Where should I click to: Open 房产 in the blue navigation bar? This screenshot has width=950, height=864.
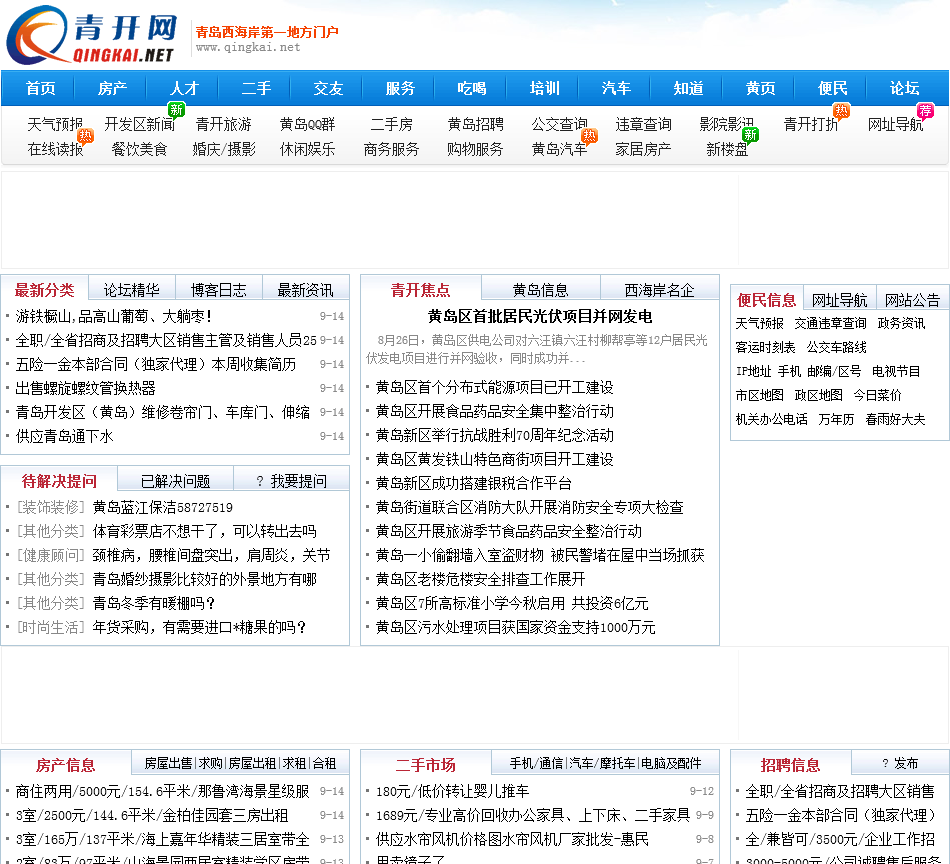pos(112,88)
